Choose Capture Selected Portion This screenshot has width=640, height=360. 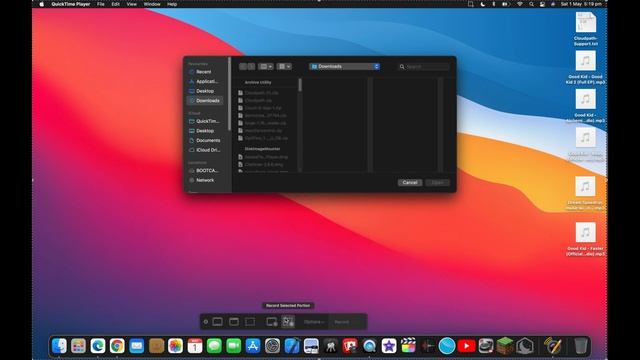250,322
